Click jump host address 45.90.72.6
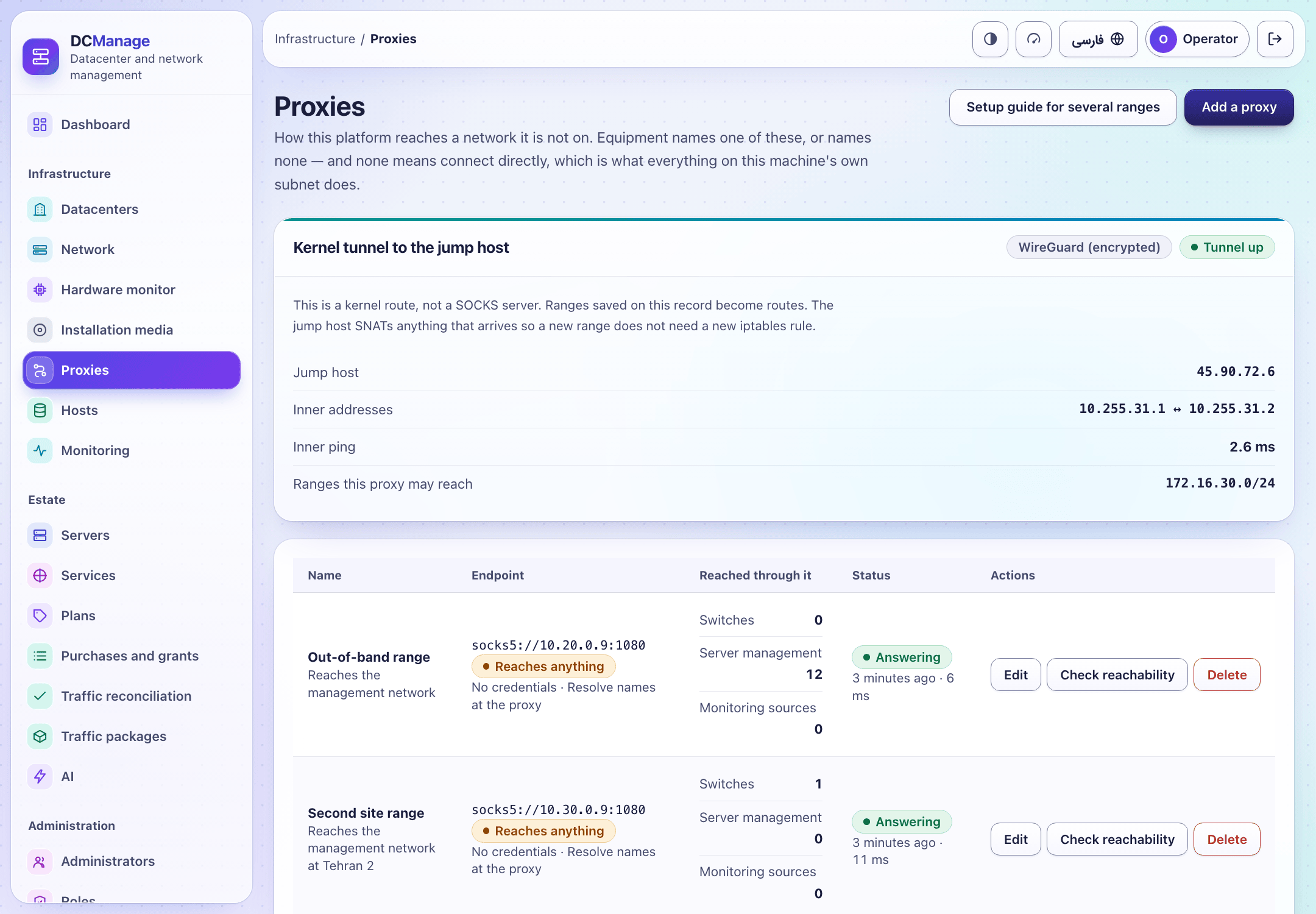Screen dimensions: 1316x914 click(1236, 372)
